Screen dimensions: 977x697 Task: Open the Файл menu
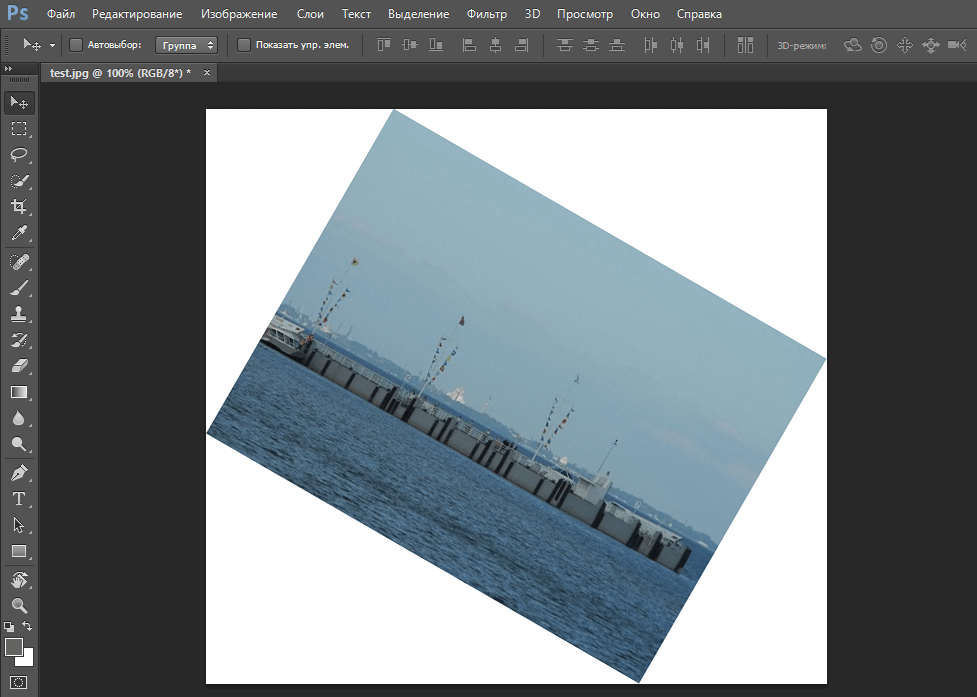(61, 14)
